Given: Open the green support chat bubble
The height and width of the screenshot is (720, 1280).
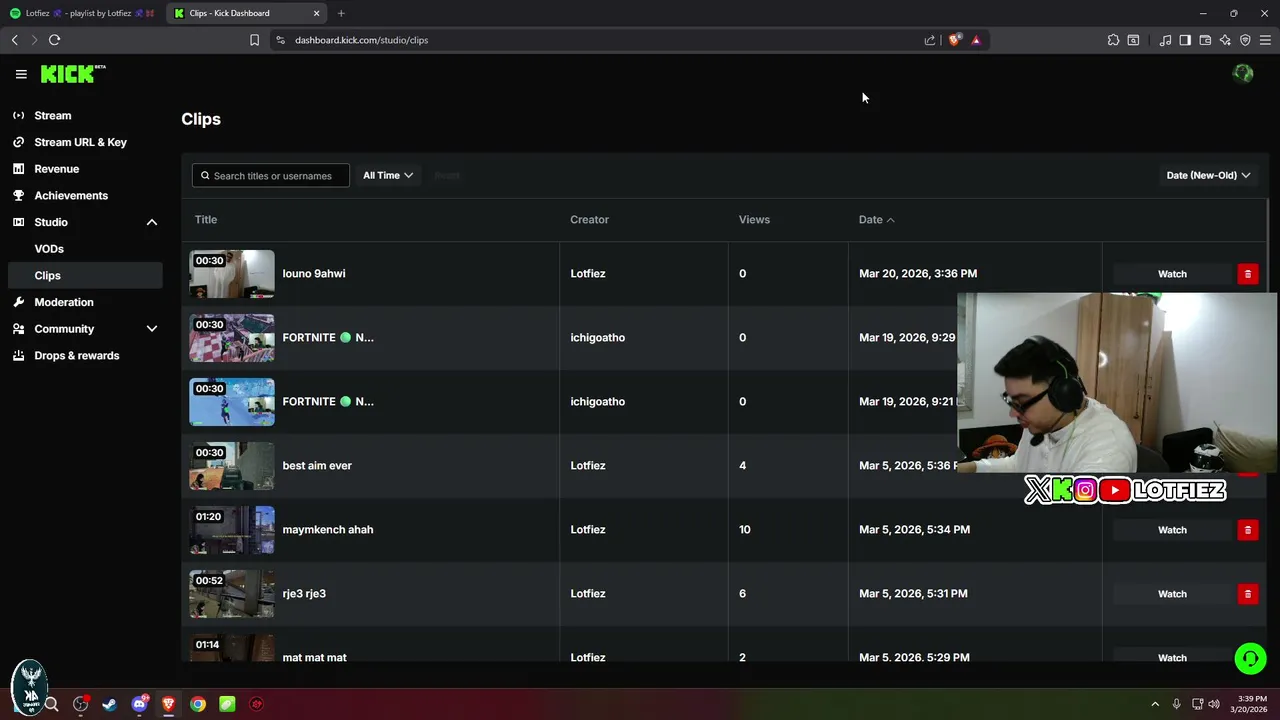Looking at the screenshot, I should pyautogui.click(x=1250, y=658).
